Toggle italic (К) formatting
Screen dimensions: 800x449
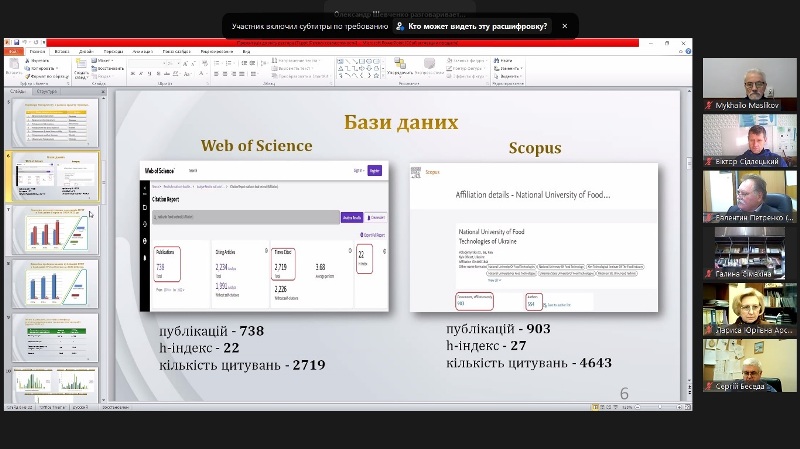coord(140,73)
